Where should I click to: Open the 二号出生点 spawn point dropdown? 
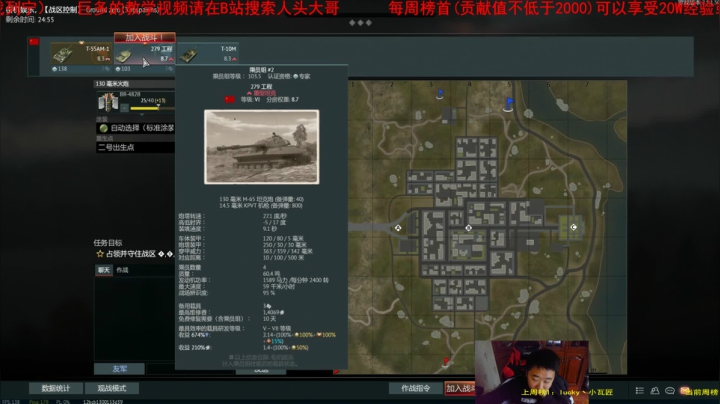click(136, 147)
